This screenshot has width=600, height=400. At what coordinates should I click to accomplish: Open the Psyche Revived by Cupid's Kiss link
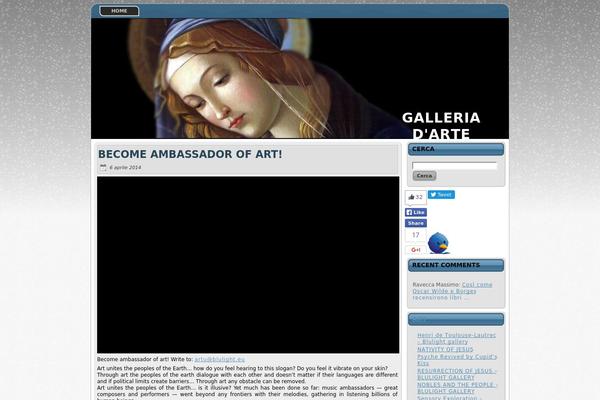pyautogui.click(x=455, y=359)
